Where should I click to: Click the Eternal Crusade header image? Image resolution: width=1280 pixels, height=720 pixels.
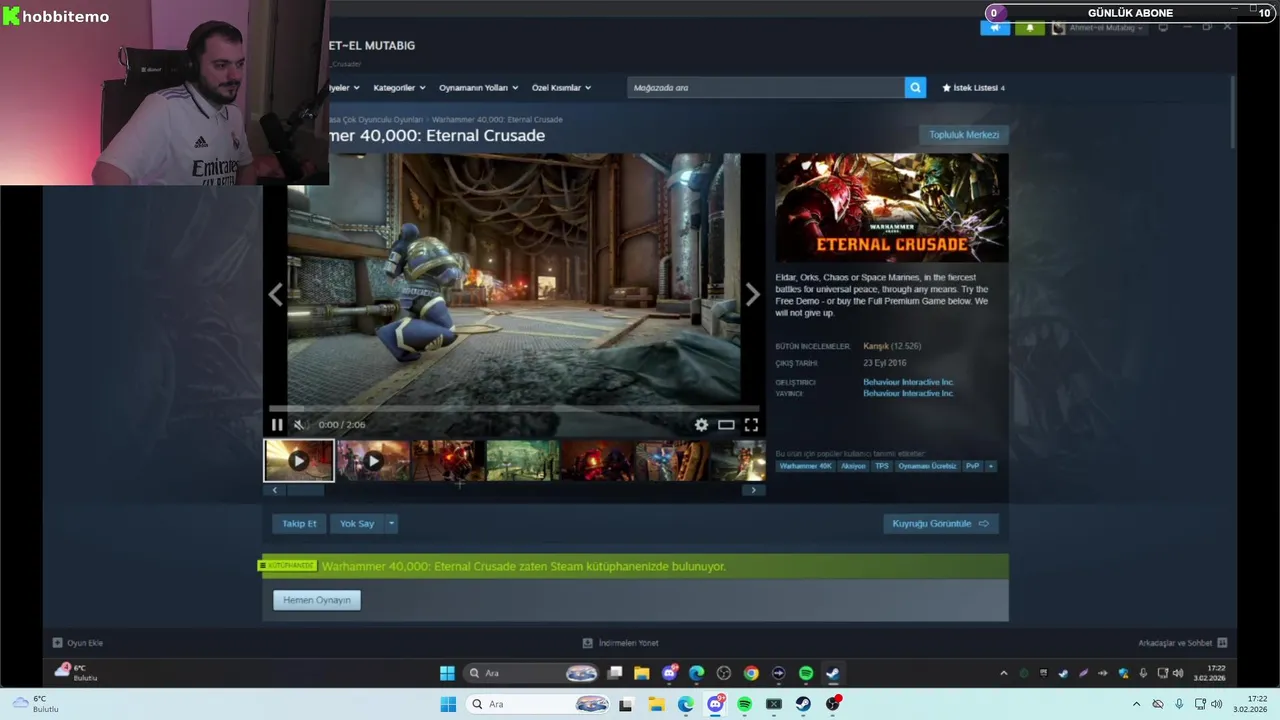coord(892,208)
